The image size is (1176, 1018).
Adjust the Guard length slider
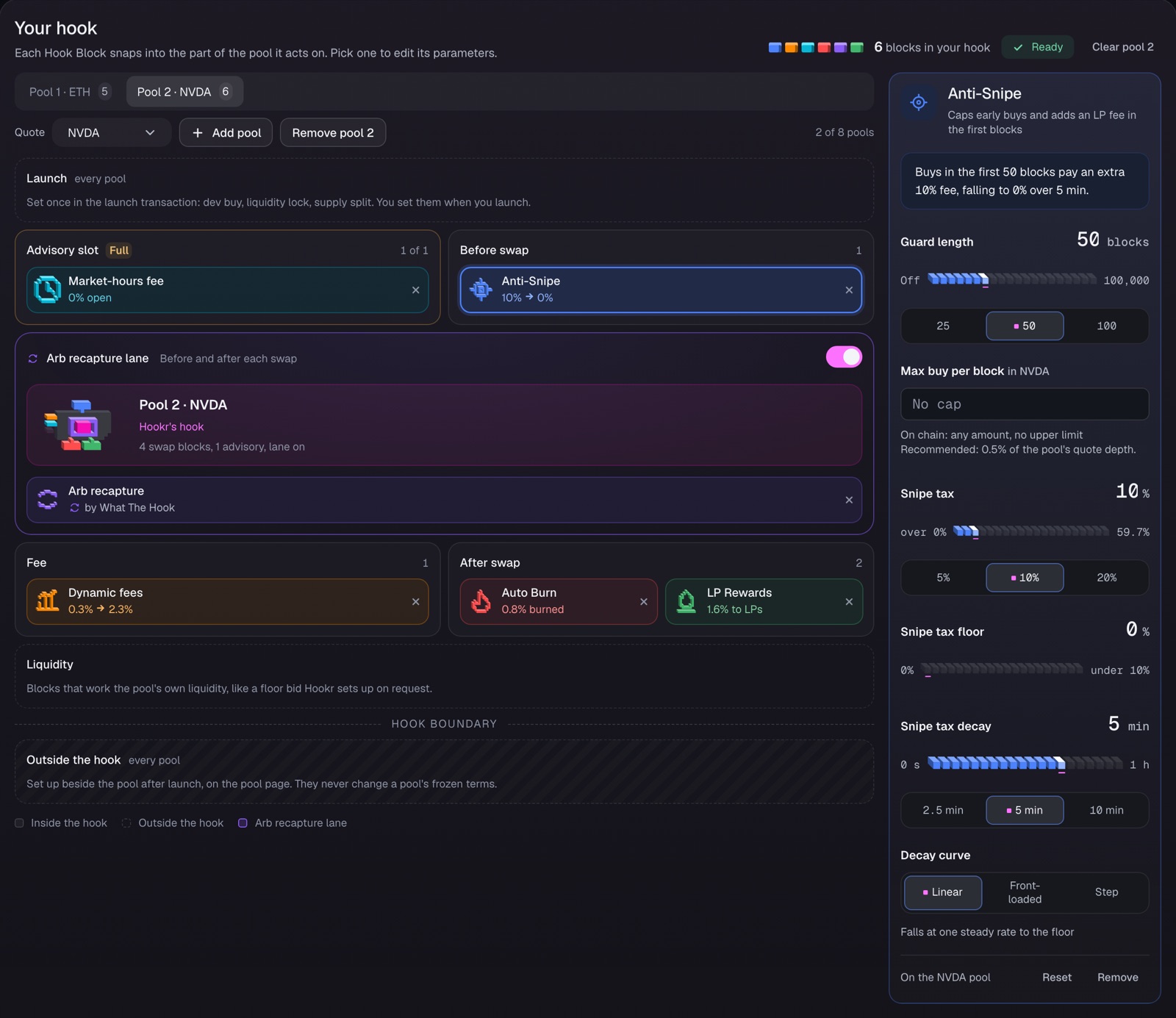coord(1011,279)
